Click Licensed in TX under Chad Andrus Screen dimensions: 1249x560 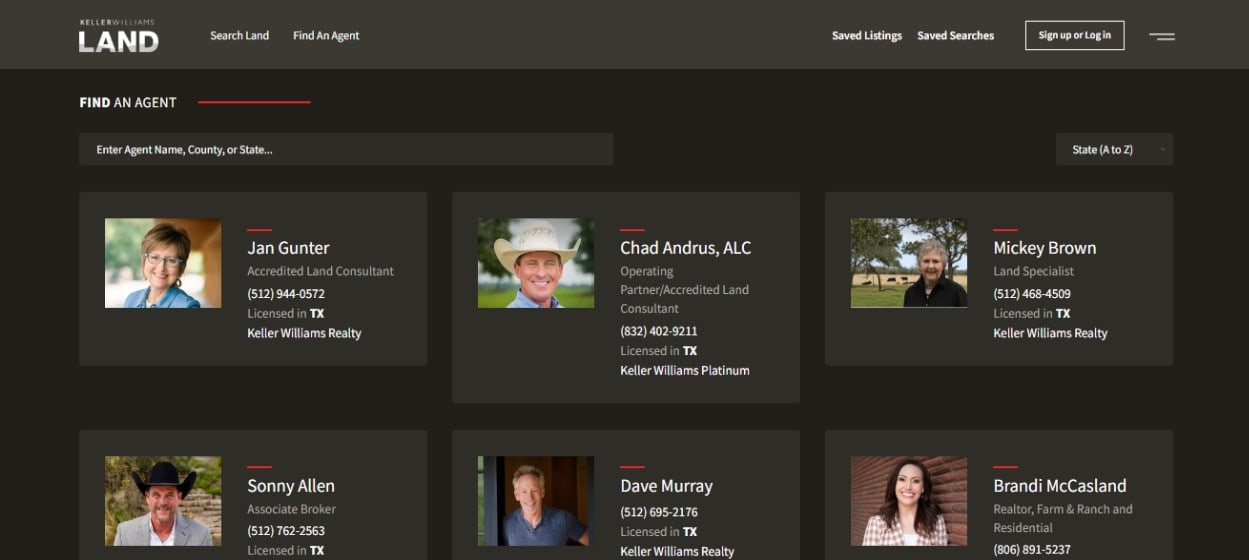(x=659, y=351)
